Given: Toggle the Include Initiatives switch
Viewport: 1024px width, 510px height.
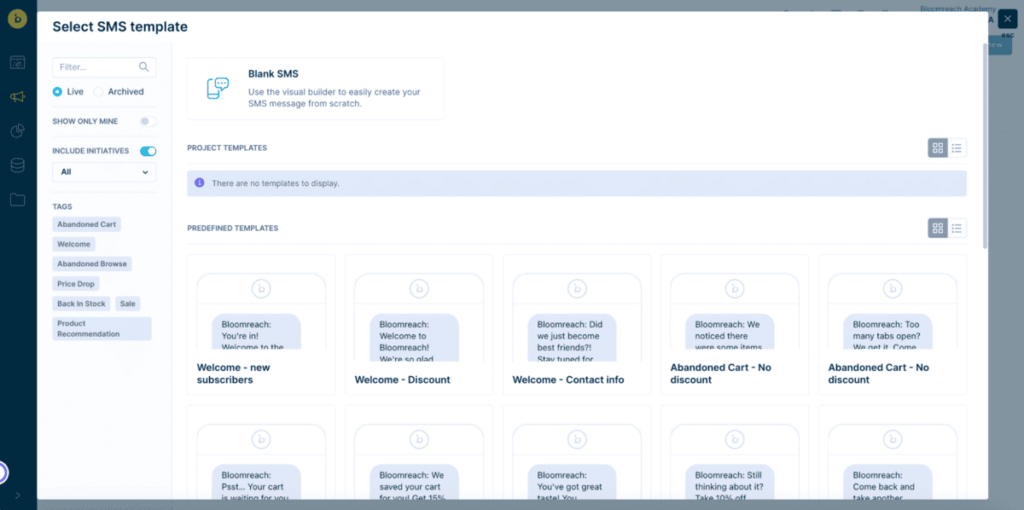Looking at the screenshot, I should [148, 151].
